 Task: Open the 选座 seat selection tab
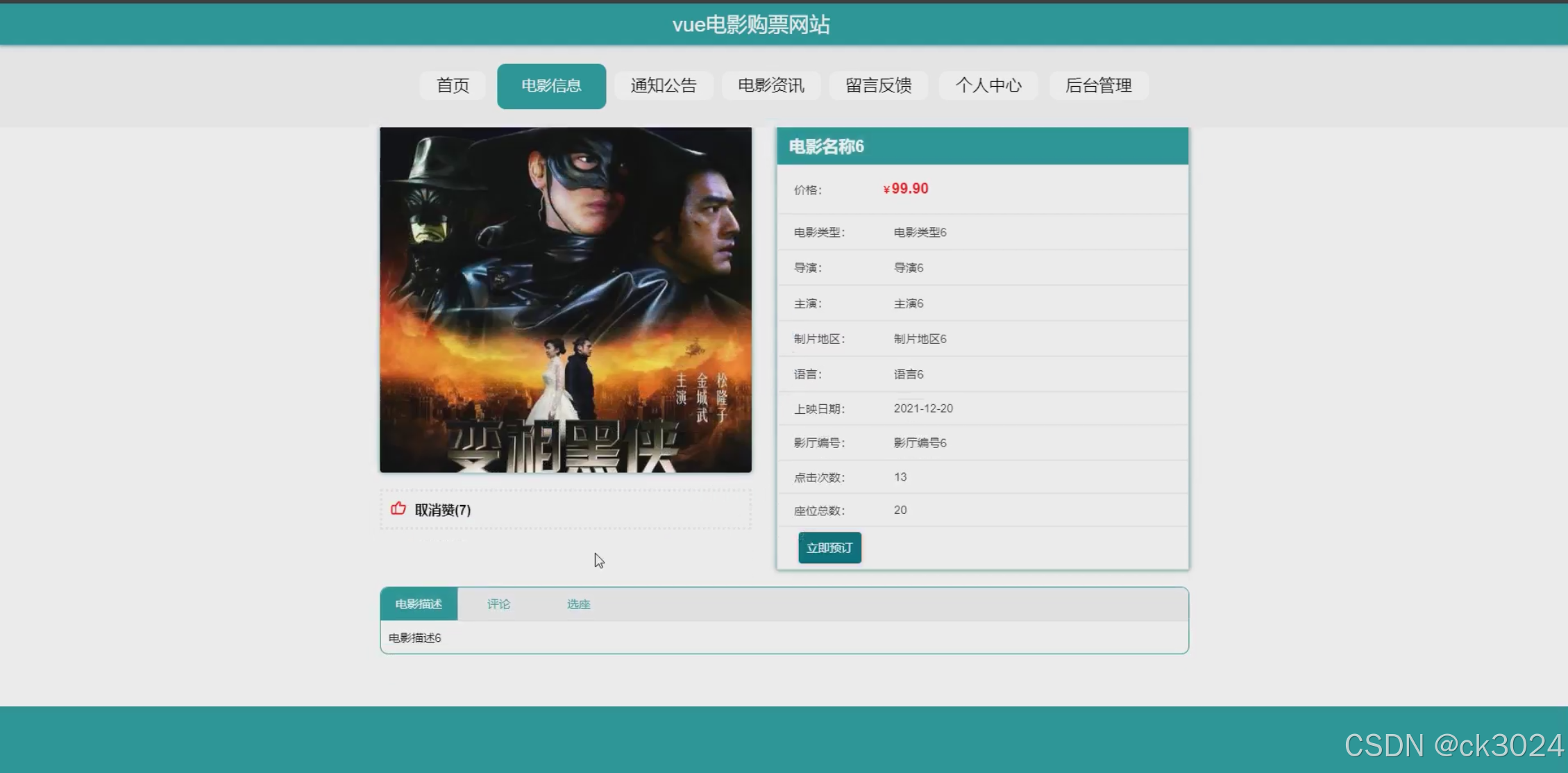pos(578,604)
